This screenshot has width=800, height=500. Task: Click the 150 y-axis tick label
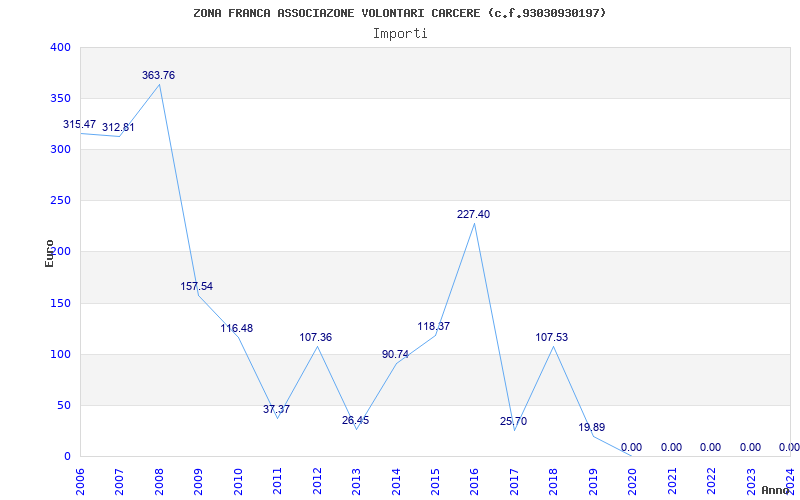[60, 304]
